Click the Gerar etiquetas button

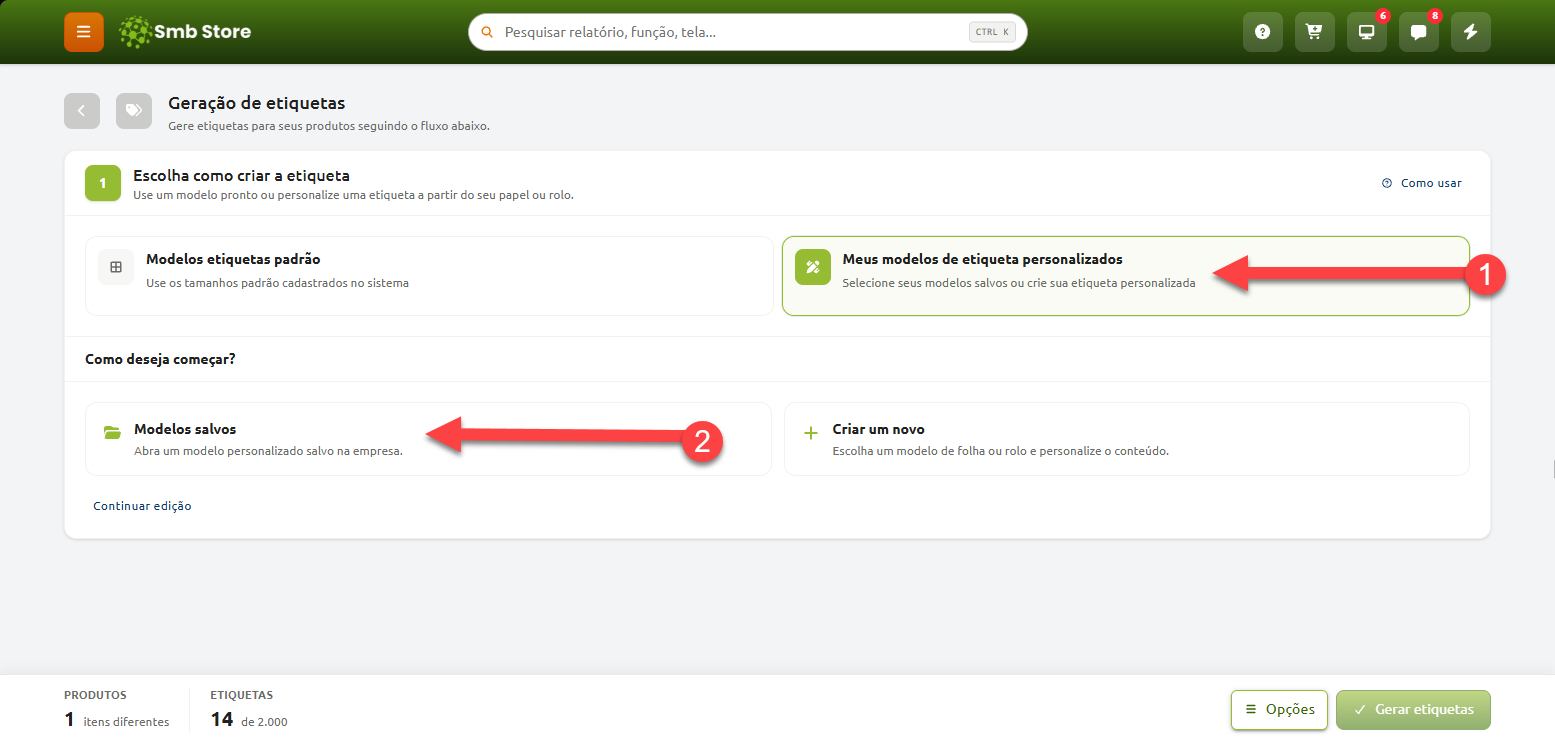pyautogui.click(x=1413, y=710)
